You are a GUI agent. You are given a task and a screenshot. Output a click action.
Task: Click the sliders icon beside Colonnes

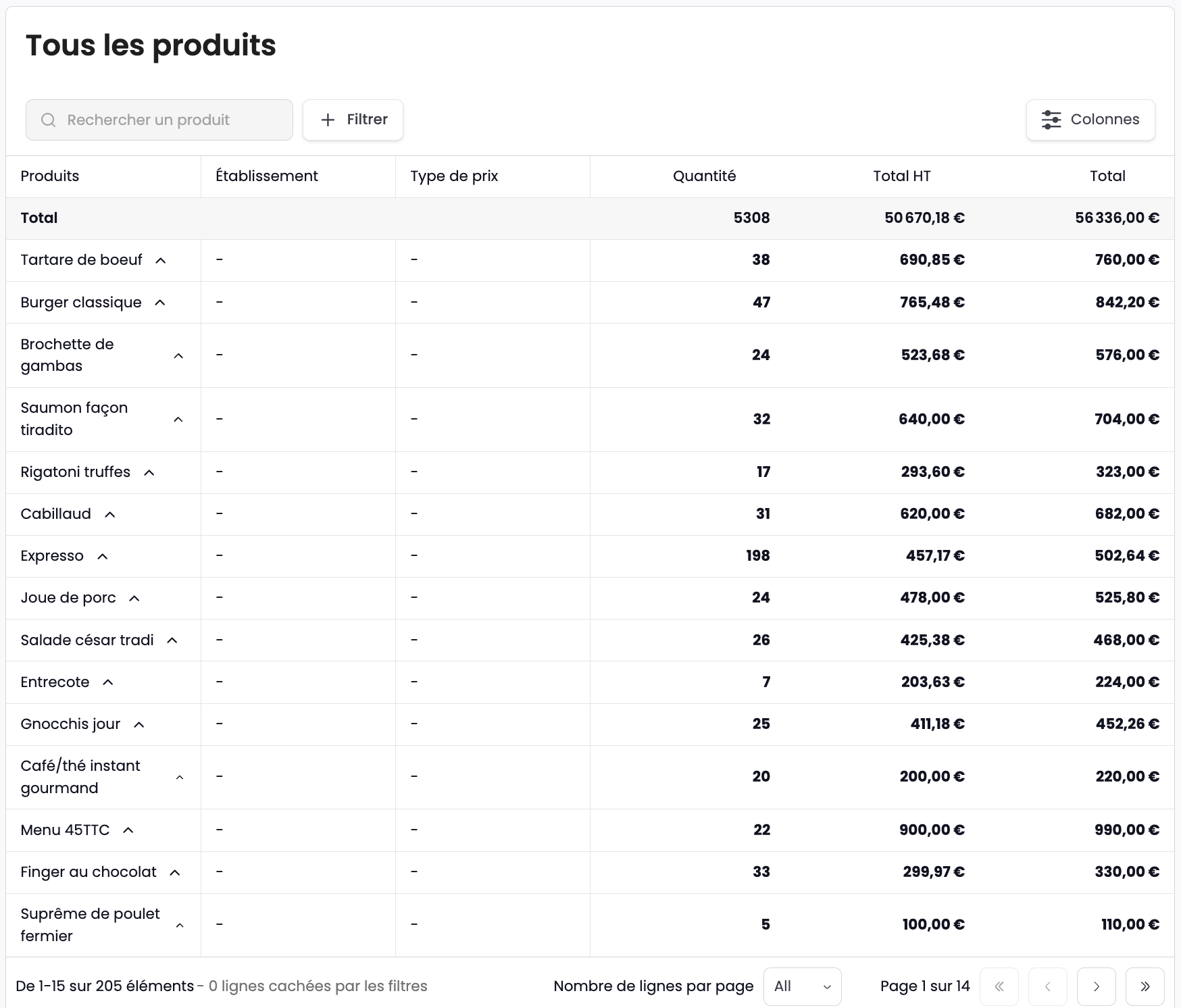[1051, 120]
